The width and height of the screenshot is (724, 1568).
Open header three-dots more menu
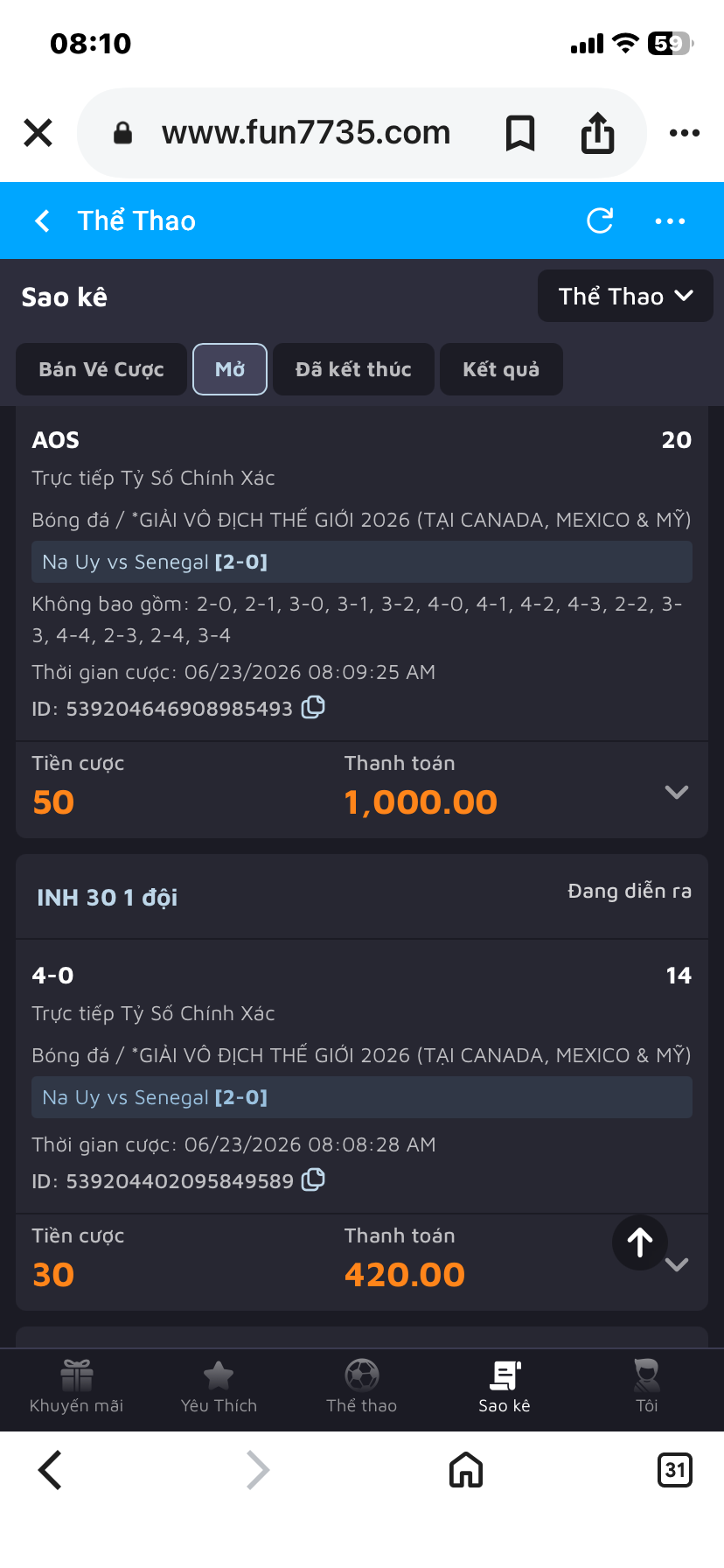point(671,220)
